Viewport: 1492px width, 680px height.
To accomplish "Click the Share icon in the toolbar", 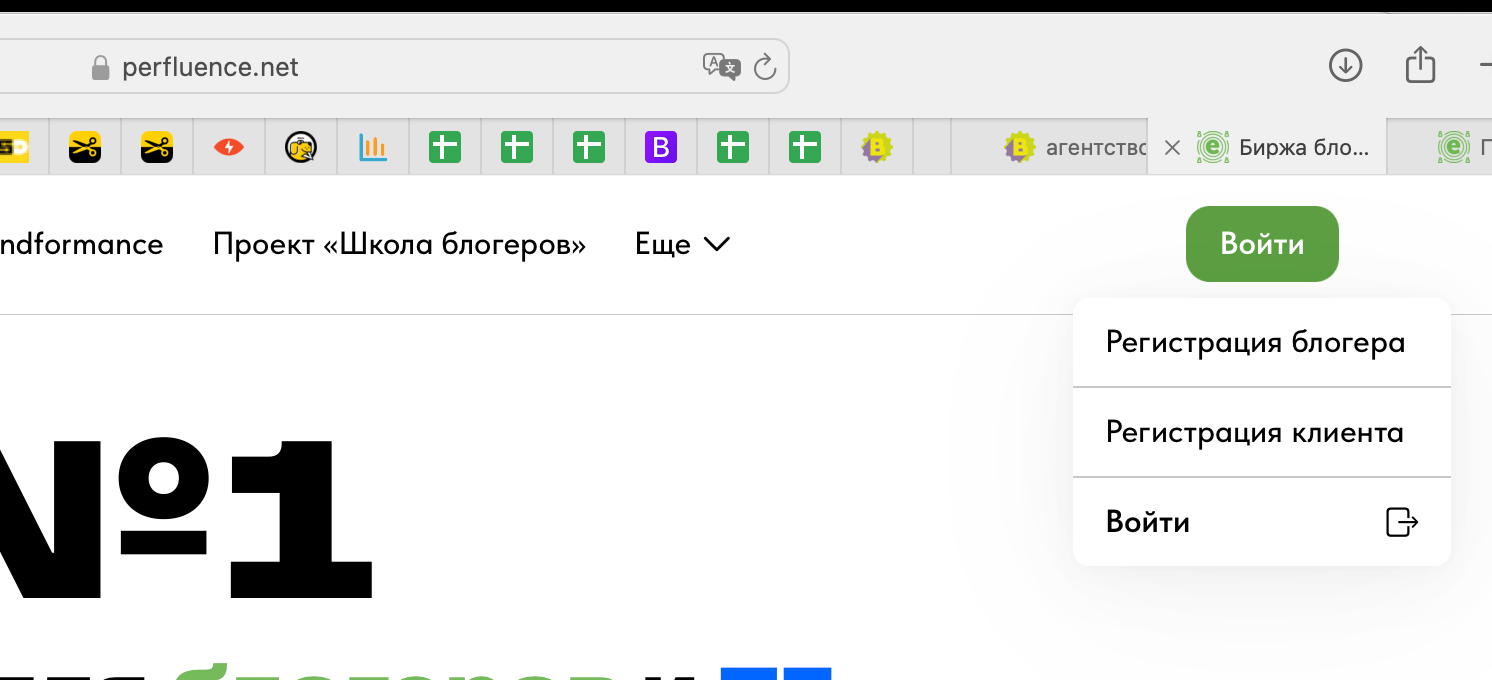I will coord(1420,66).
